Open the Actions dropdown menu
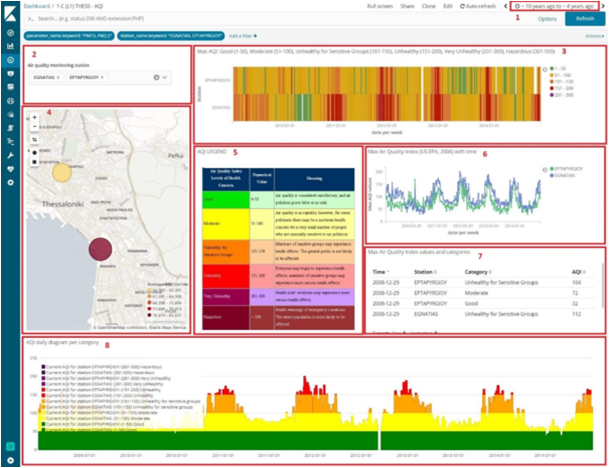 coord(589,35)
